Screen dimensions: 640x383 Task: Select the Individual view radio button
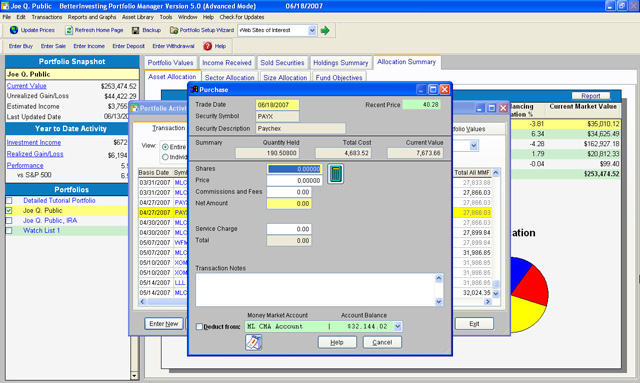(x=165, y=157)
